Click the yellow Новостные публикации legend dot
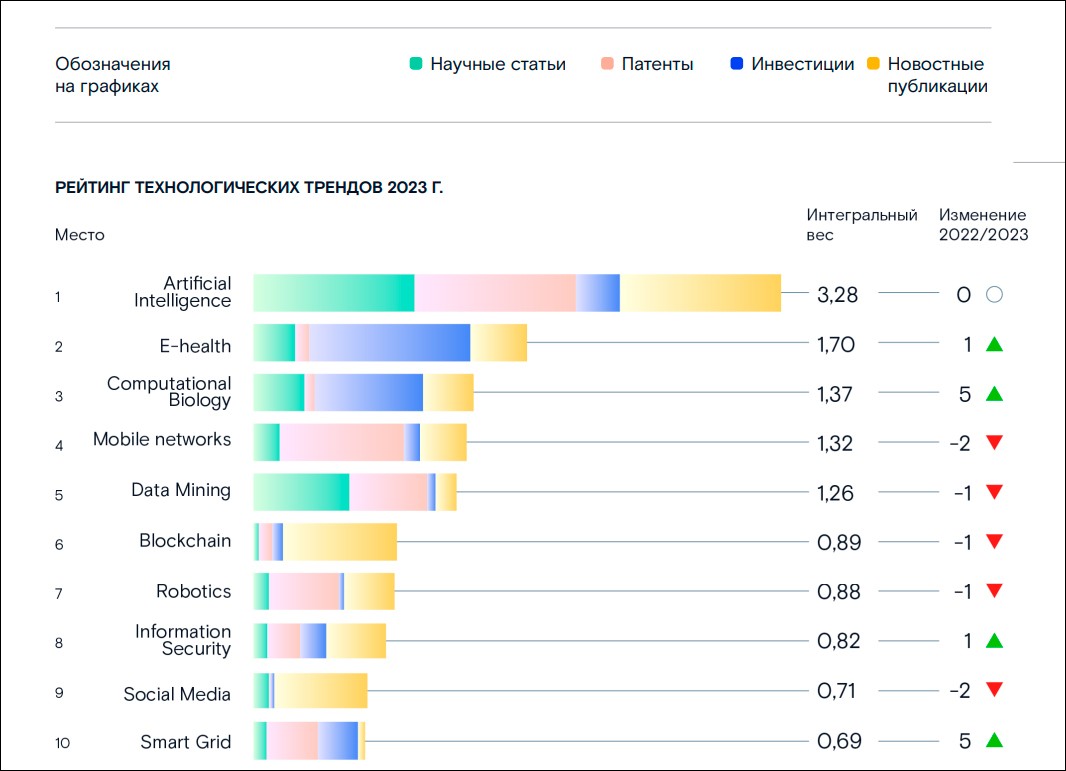Image resolution: width=1066 pixels, height=771 pixels. point(874,64)
